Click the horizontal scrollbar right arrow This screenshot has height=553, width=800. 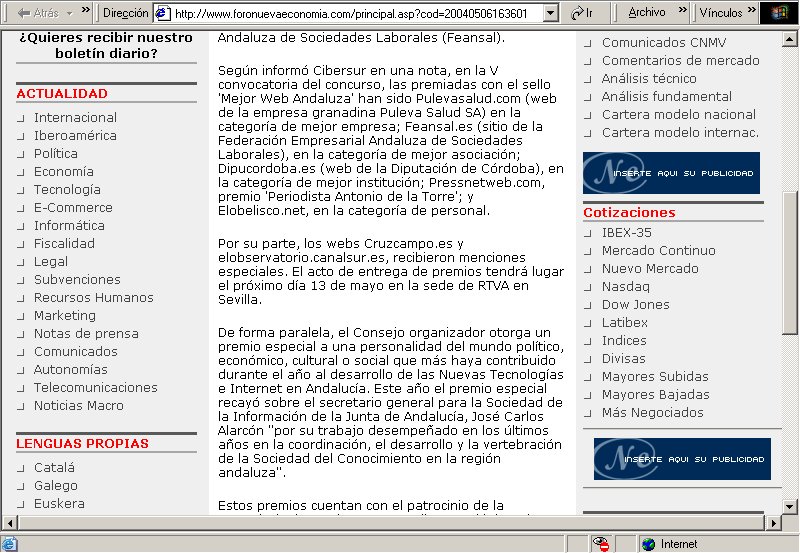[x=773, y=523]
